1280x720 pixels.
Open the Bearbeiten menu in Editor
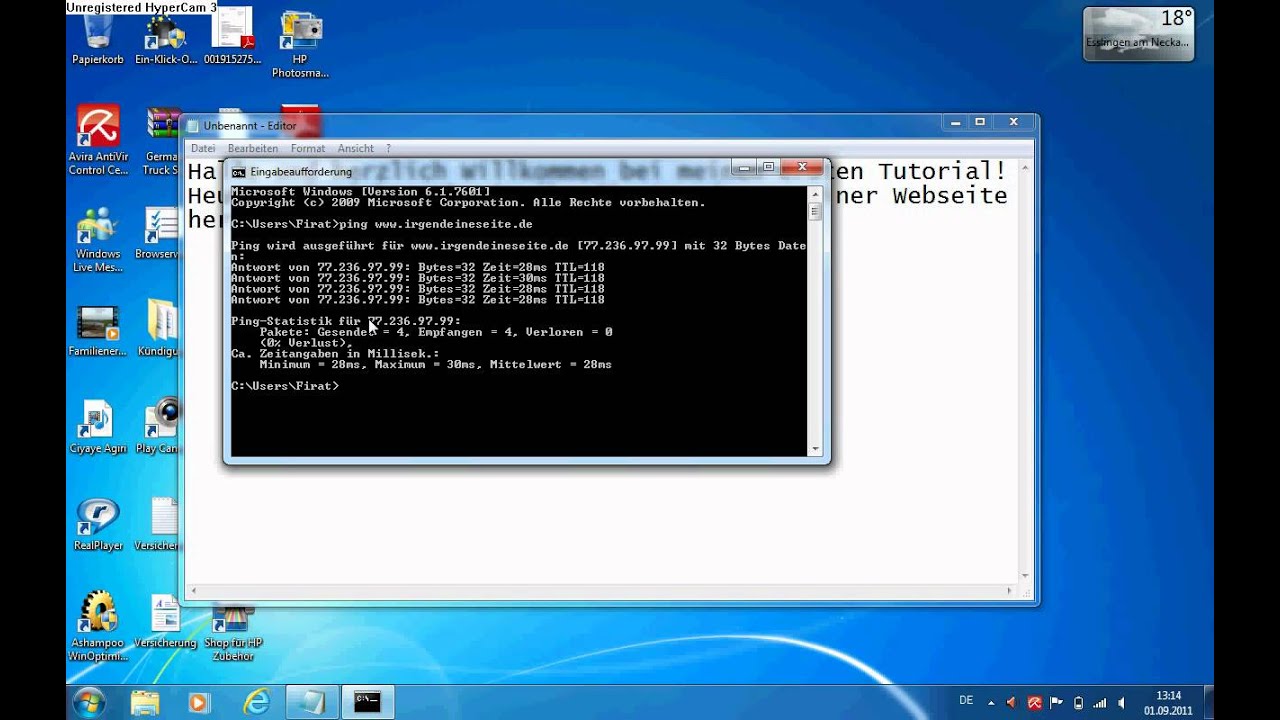[x=253, y=148]
